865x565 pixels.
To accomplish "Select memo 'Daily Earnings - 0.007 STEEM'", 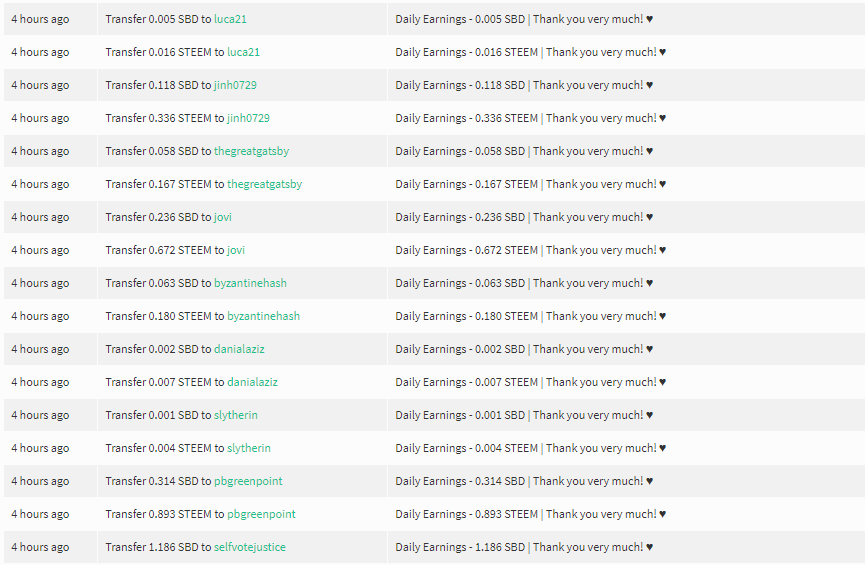I will (x=467, y=383).
